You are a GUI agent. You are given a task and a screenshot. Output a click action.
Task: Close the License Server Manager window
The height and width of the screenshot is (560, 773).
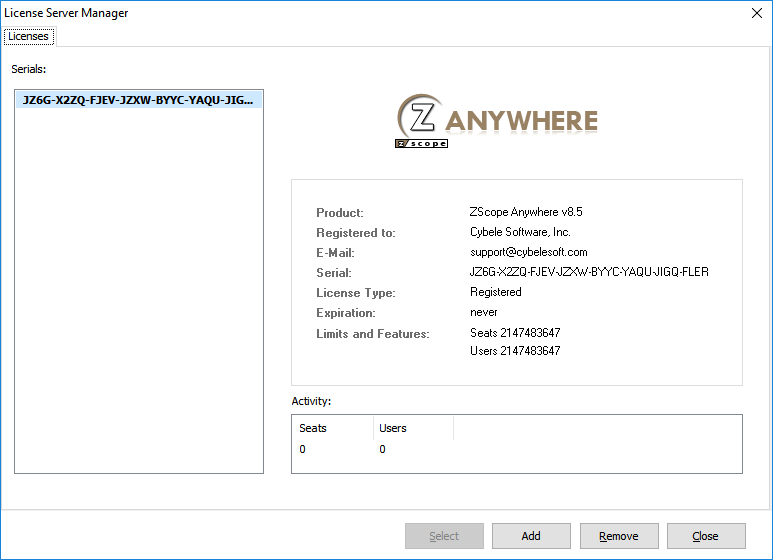tap(757, 13)
